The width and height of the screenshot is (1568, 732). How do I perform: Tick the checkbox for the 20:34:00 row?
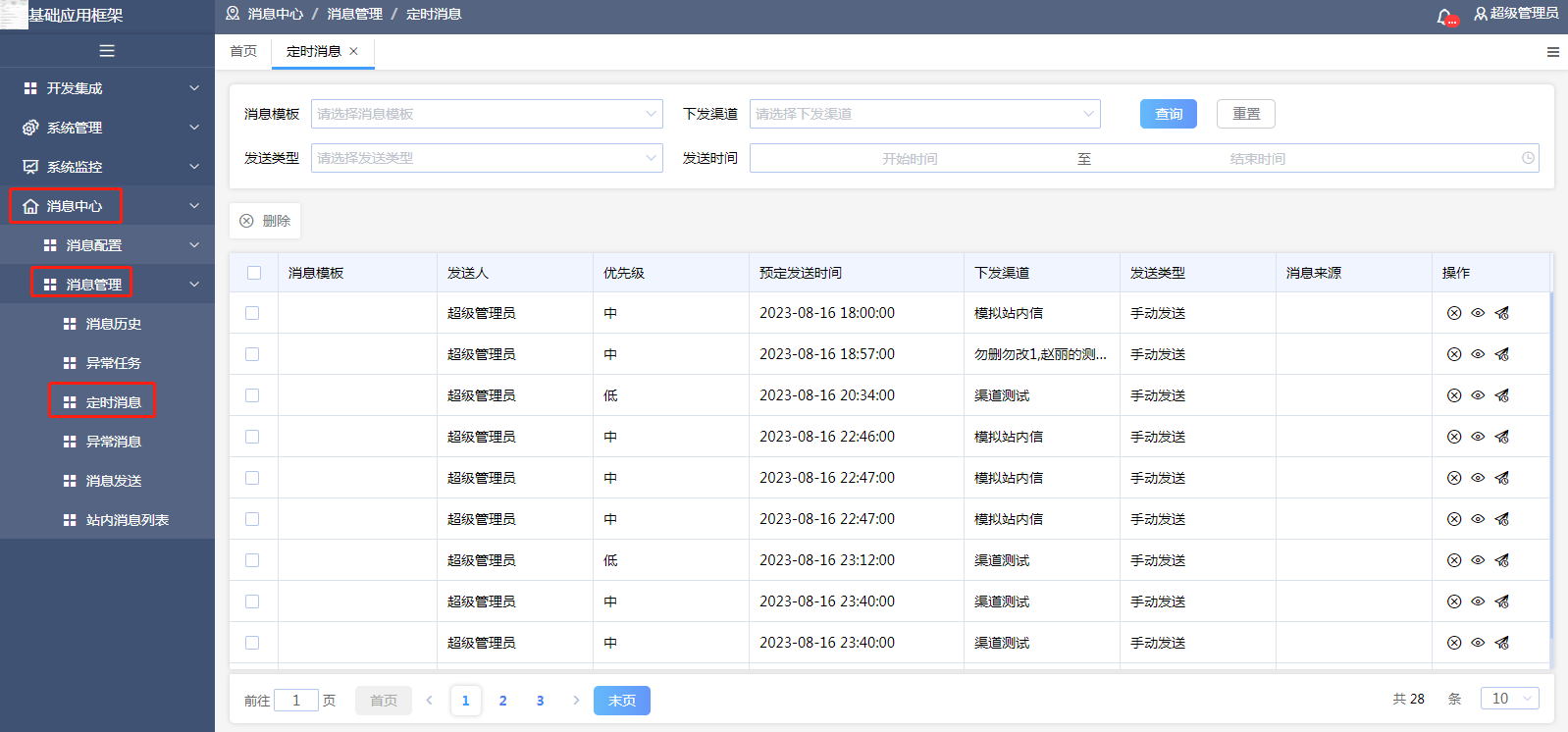pyautogui.click(x=252, y=395)
